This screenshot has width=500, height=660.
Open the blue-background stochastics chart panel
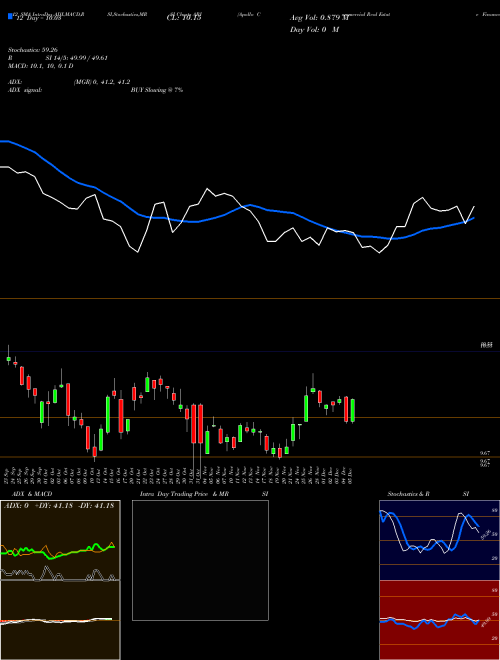click(439, 540)
